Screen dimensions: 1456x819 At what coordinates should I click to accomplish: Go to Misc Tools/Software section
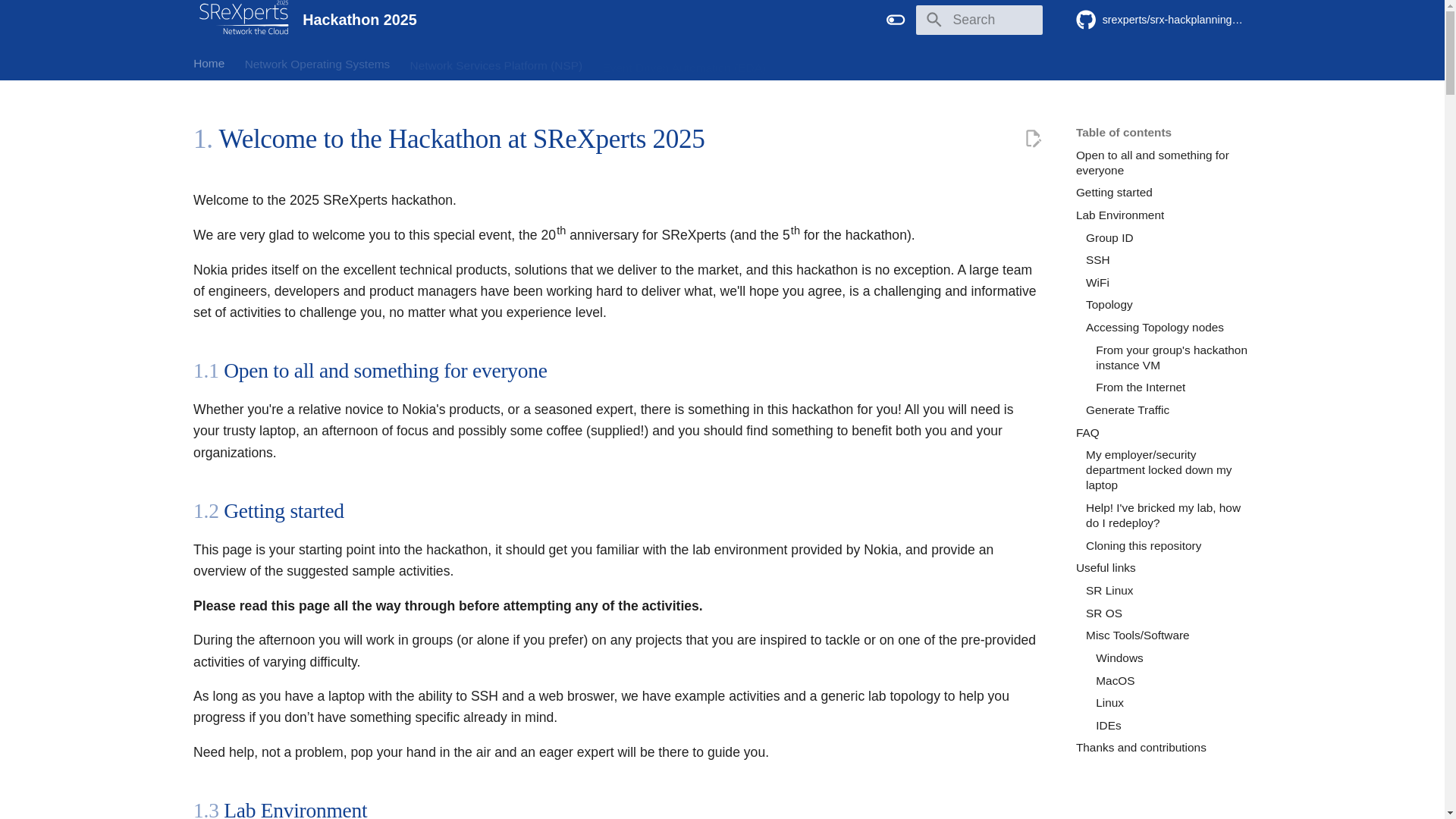pyautogui.click(x=1137, y=635)
